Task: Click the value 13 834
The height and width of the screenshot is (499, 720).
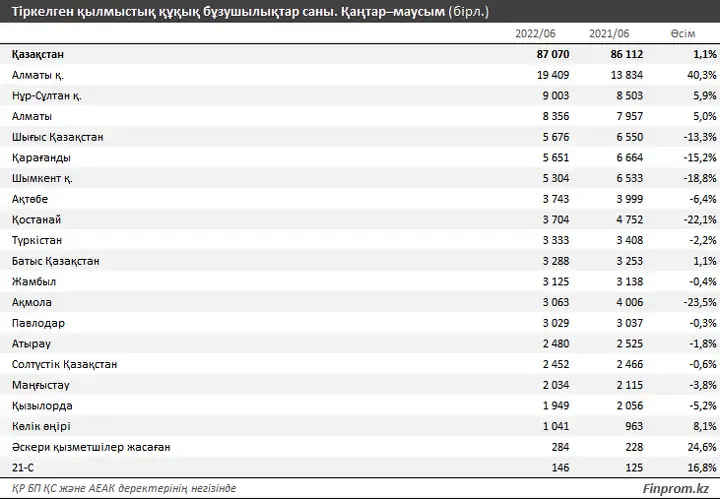Action: (627, 75)
